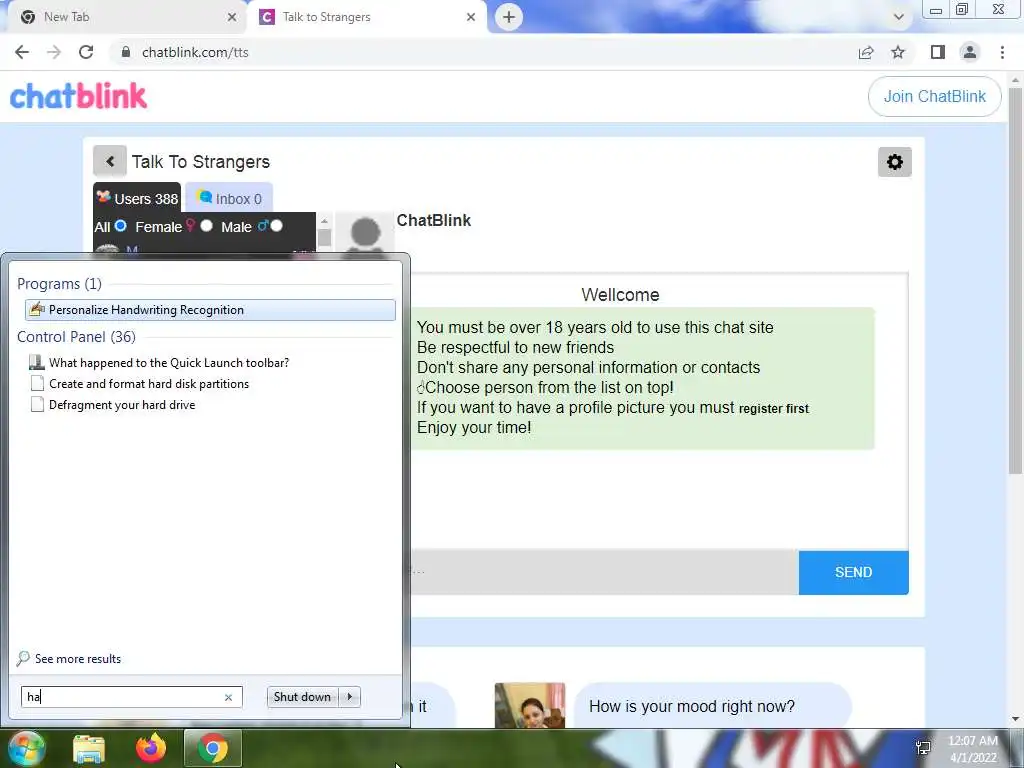
Task: Click the taskbar clock 12:07 AM
Action: click(x=972, y=741)
